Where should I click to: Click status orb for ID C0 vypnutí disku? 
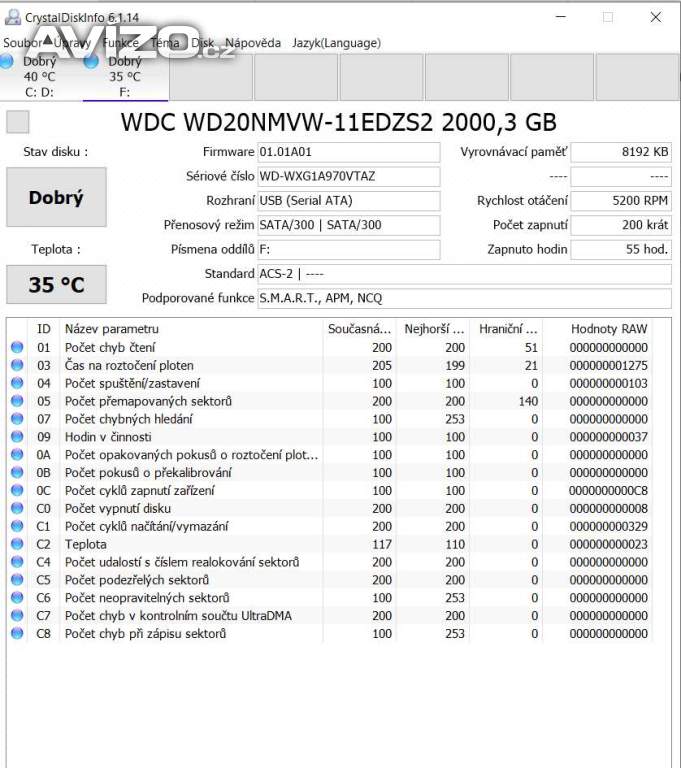[17, 508]
